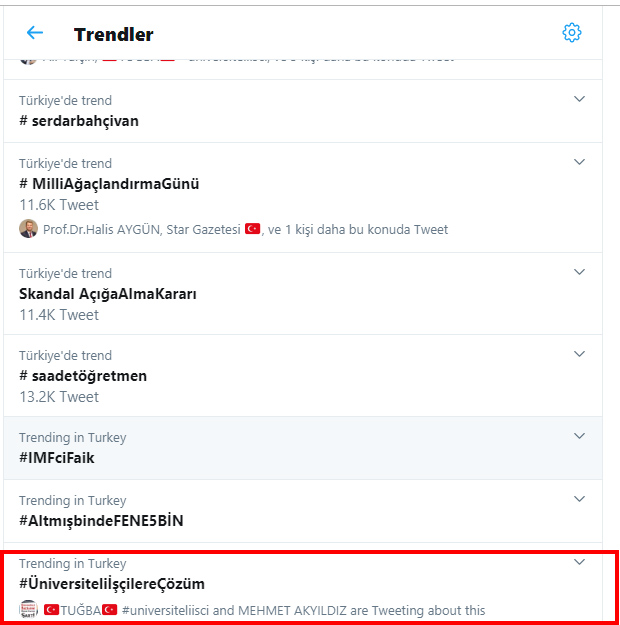
Task: Expand options for #ÜniversiteliİşçilereÇözüm trend
Action: click(x=579, y=562)
